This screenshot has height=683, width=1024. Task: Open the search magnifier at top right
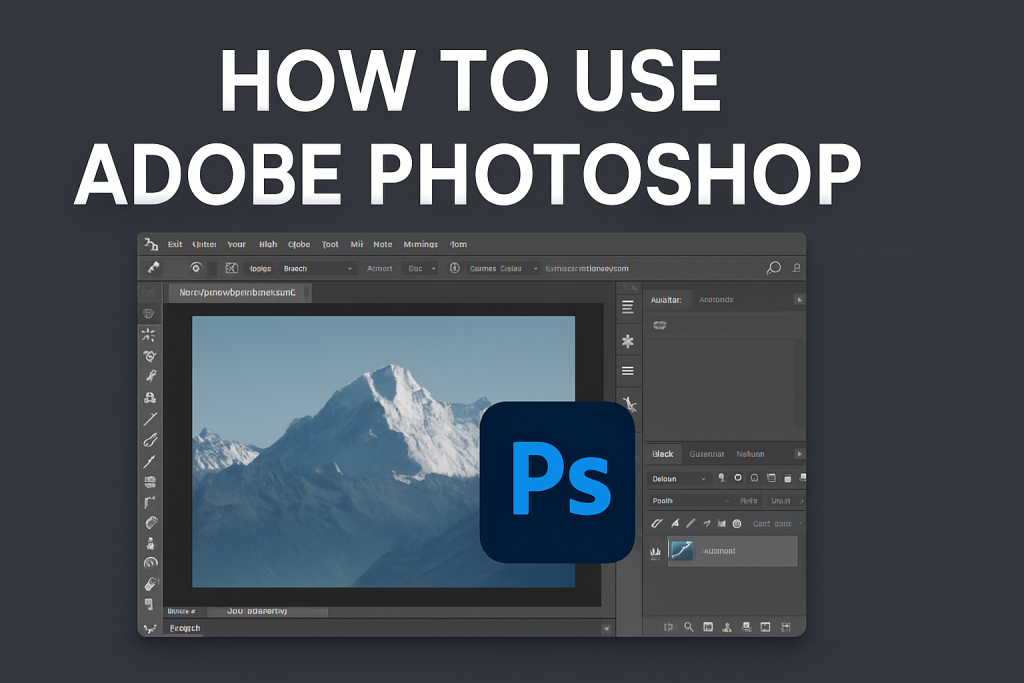(x=773, y=268)
